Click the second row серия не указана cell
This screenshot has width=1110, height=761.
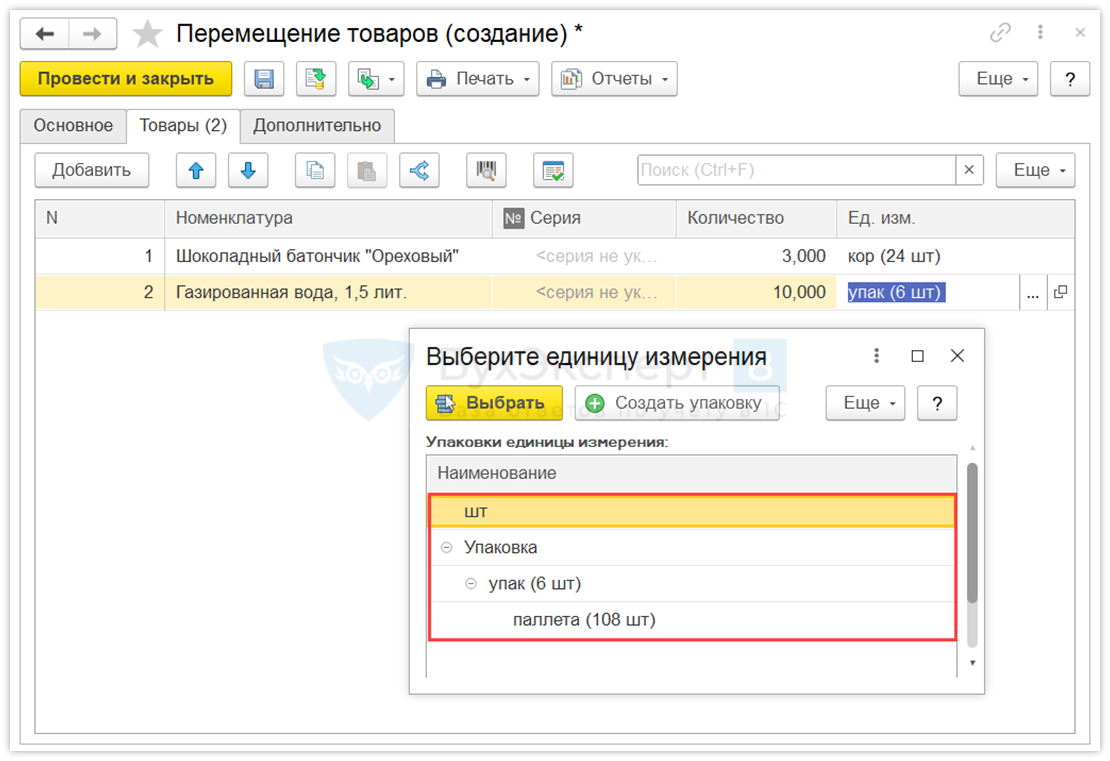[x=584, y=292]
